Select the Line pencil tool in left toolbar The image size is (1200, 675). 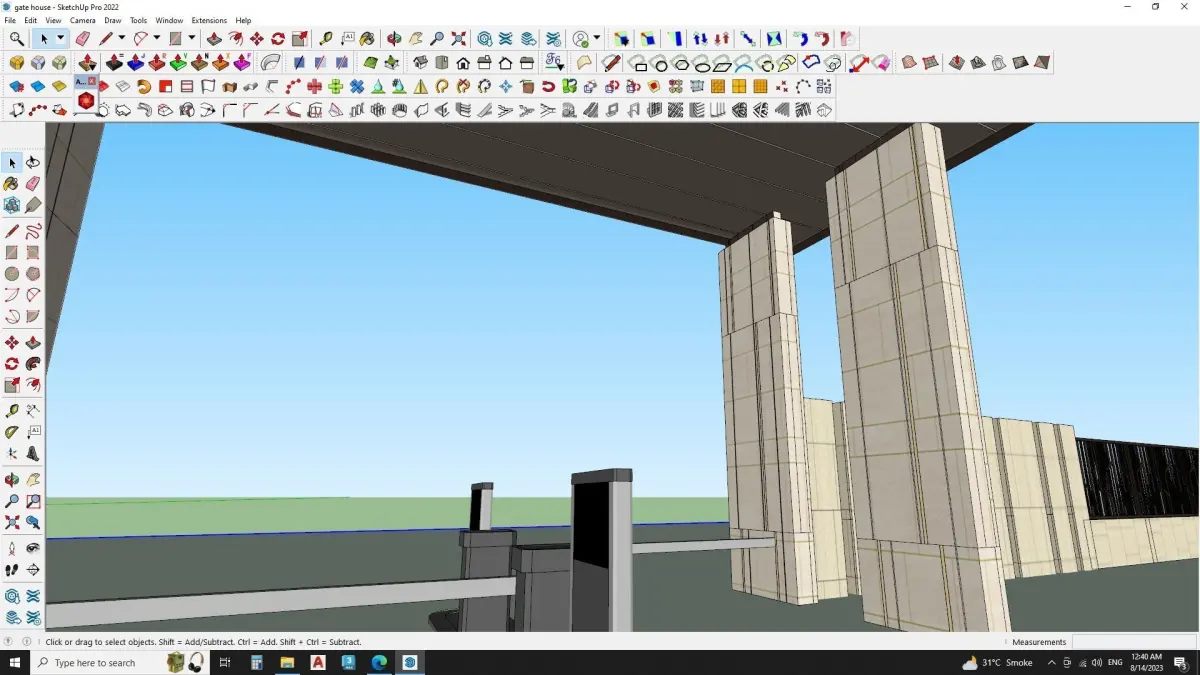pyautogui.click(x=12, y=231)
